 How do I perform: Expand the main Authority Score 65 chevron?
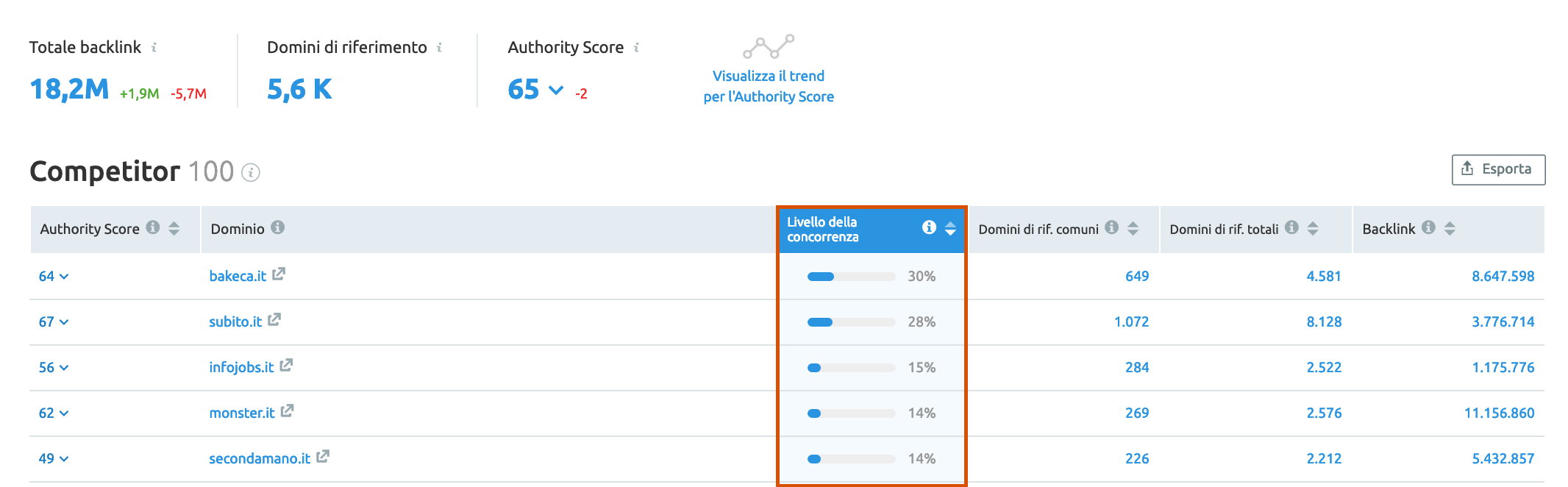(556, 90)
